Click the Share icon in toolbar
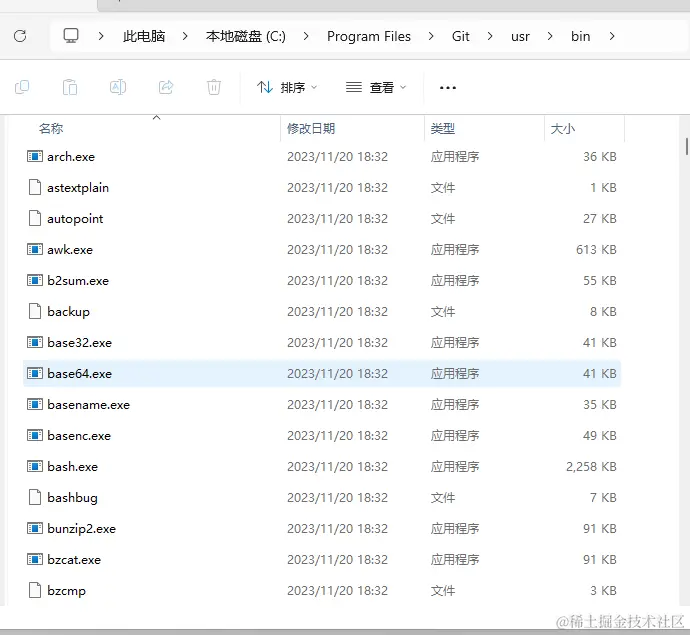Image resolution: width=690 pixels, height=635 pixels. (166, 87)
